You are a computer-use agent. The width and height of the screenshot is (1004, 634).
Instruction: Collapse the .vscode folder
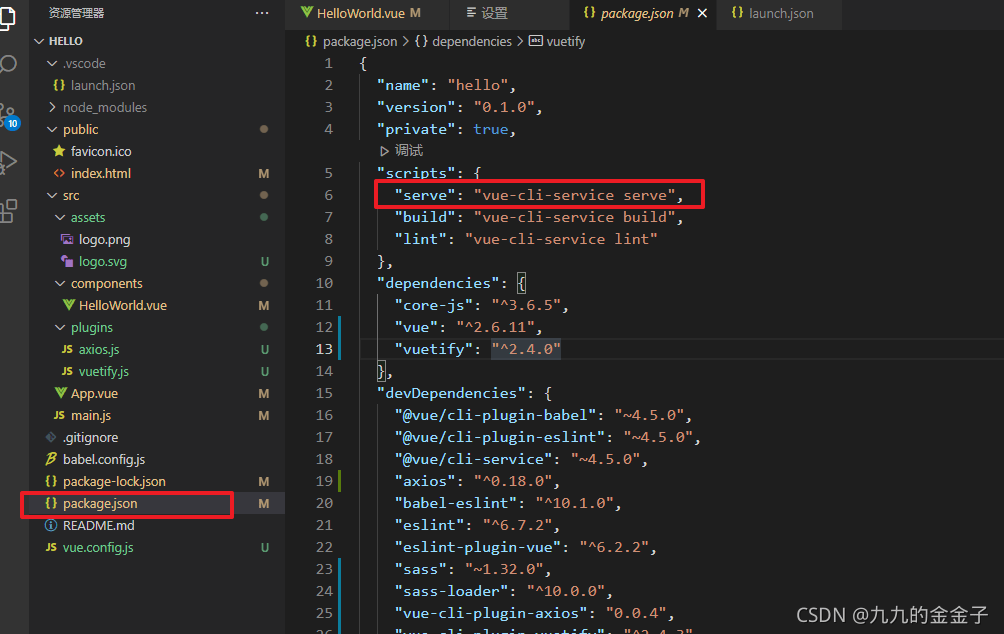pyautogui.click(x=54, y=63)
